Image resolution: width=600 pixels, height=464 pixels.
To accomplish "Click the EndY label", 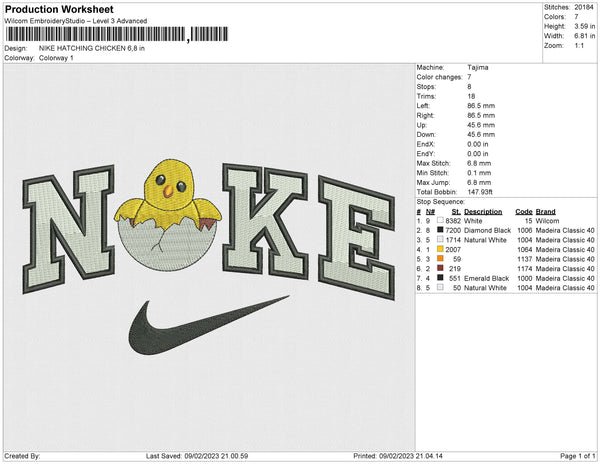I will coord(426,154).
